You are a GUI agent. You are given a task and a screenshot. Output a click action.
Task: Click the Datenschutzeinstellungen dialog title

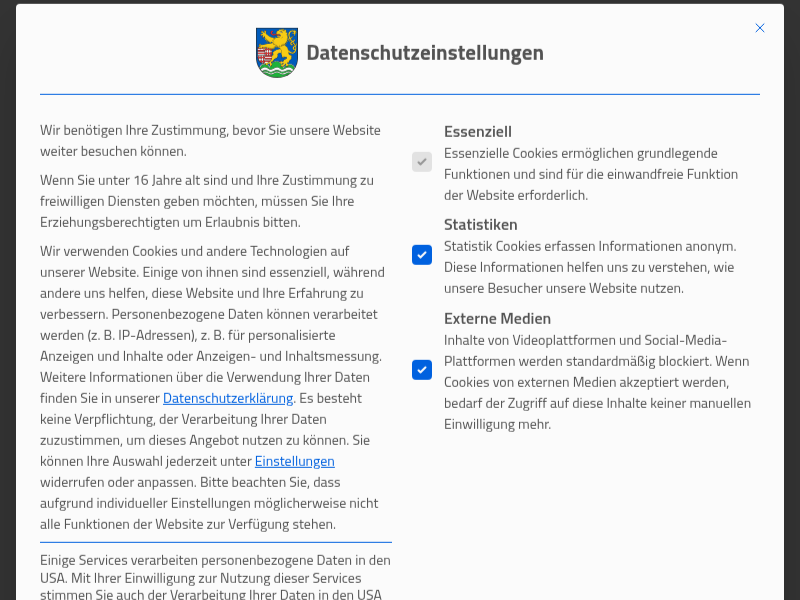click(x=426, y=53)
